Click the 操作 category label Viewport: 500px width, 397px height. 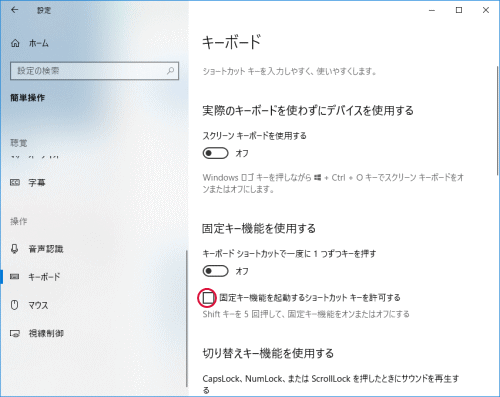point(19,221)
